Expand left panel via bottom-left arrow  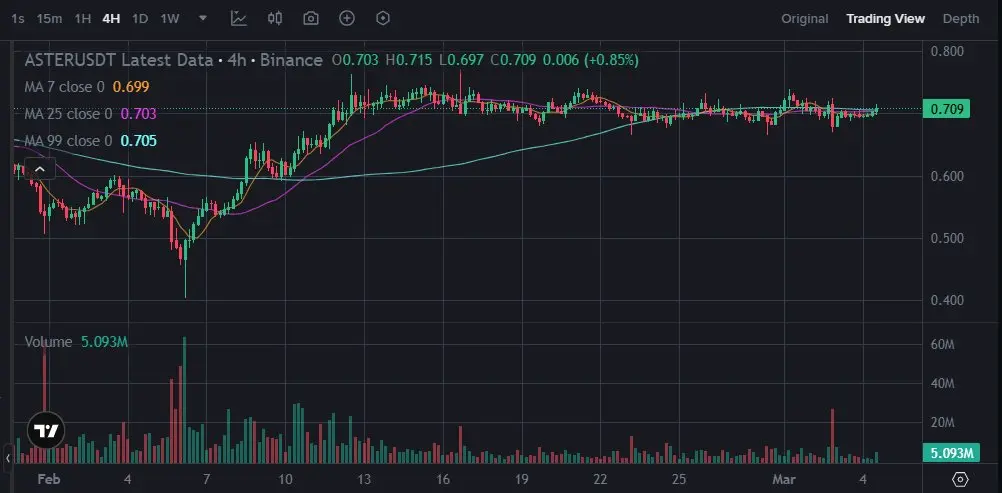coord(8,458)
